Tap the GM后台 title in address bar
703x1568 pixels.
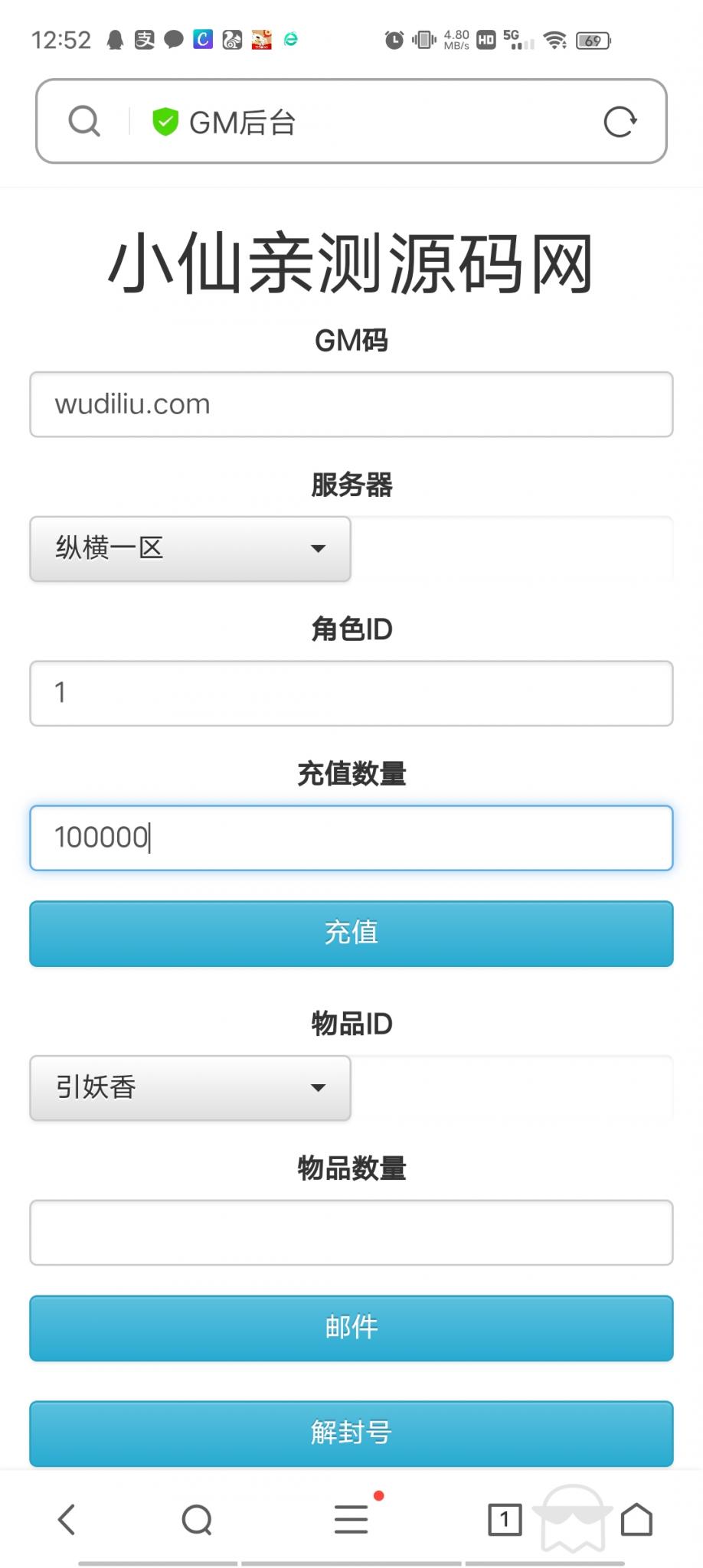coord(243,121)
